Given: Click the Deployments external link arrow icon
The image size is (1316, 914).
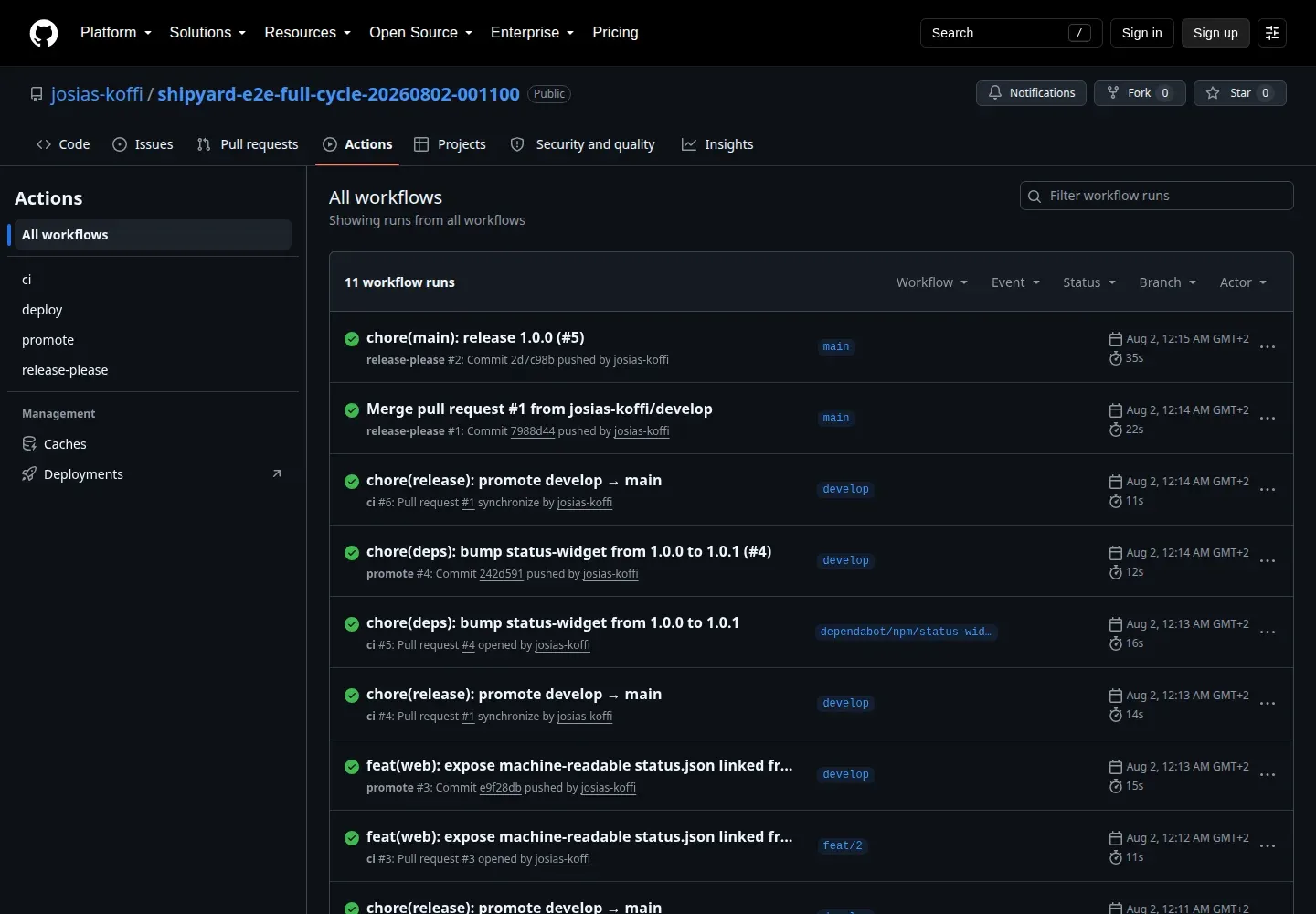Looking at the screenshot, I should click(x=277, y=473).
